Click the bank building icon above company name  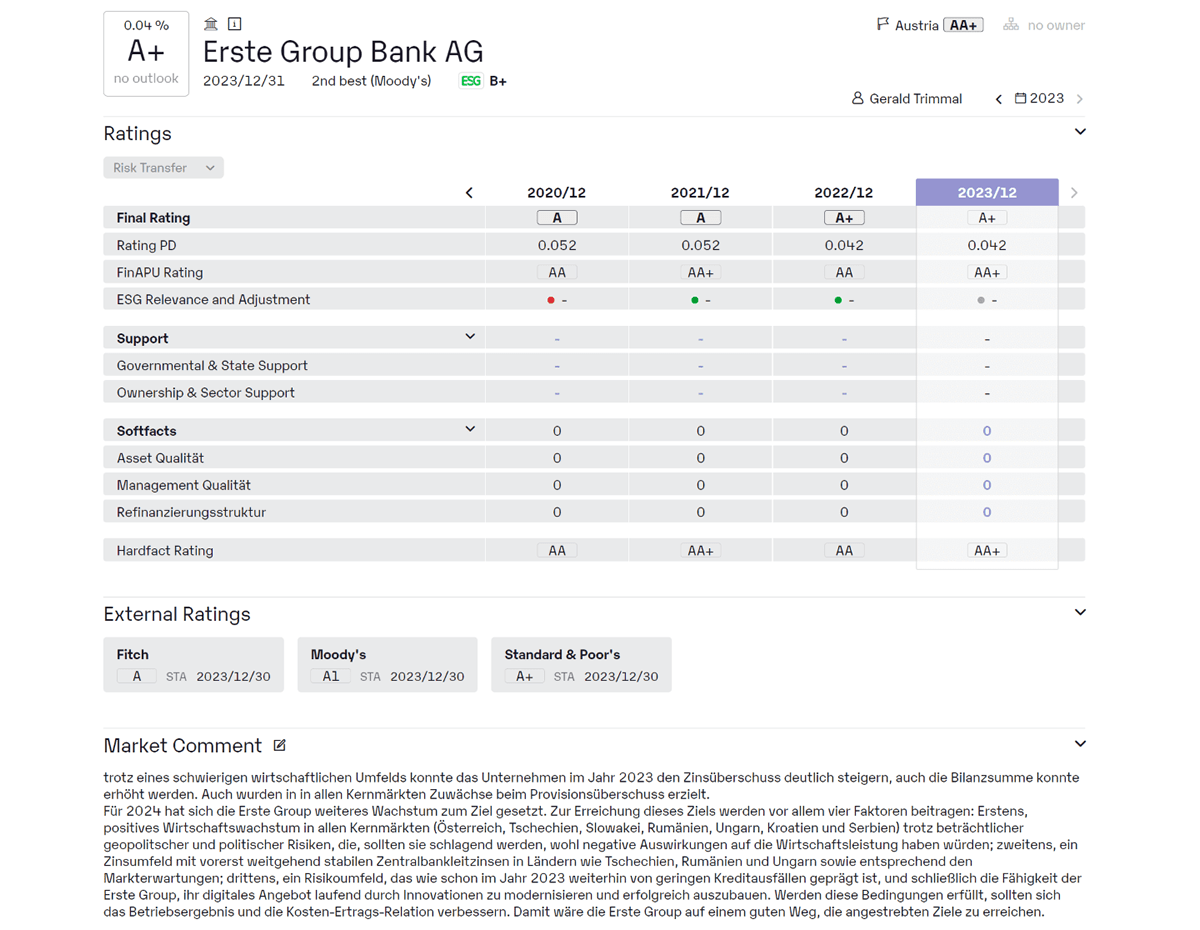(210, 24)
